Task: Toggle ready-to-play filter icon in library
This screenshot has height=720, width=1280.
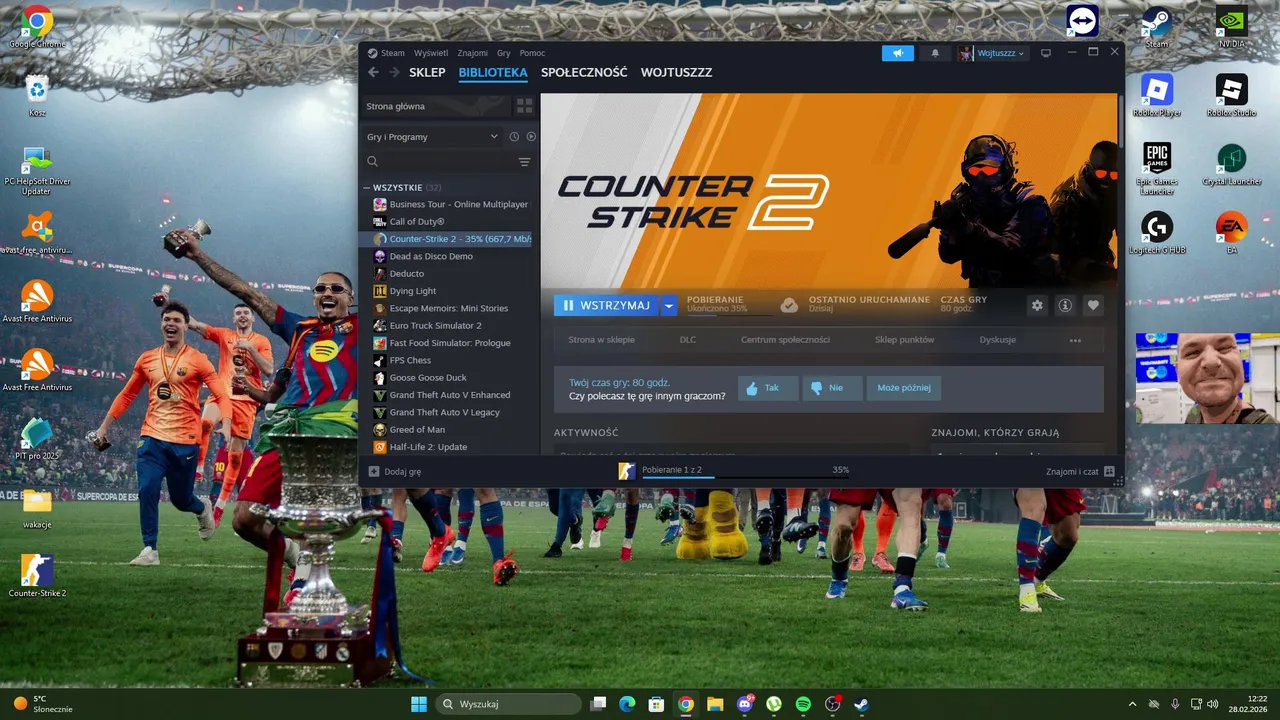Action: point(531,137)
